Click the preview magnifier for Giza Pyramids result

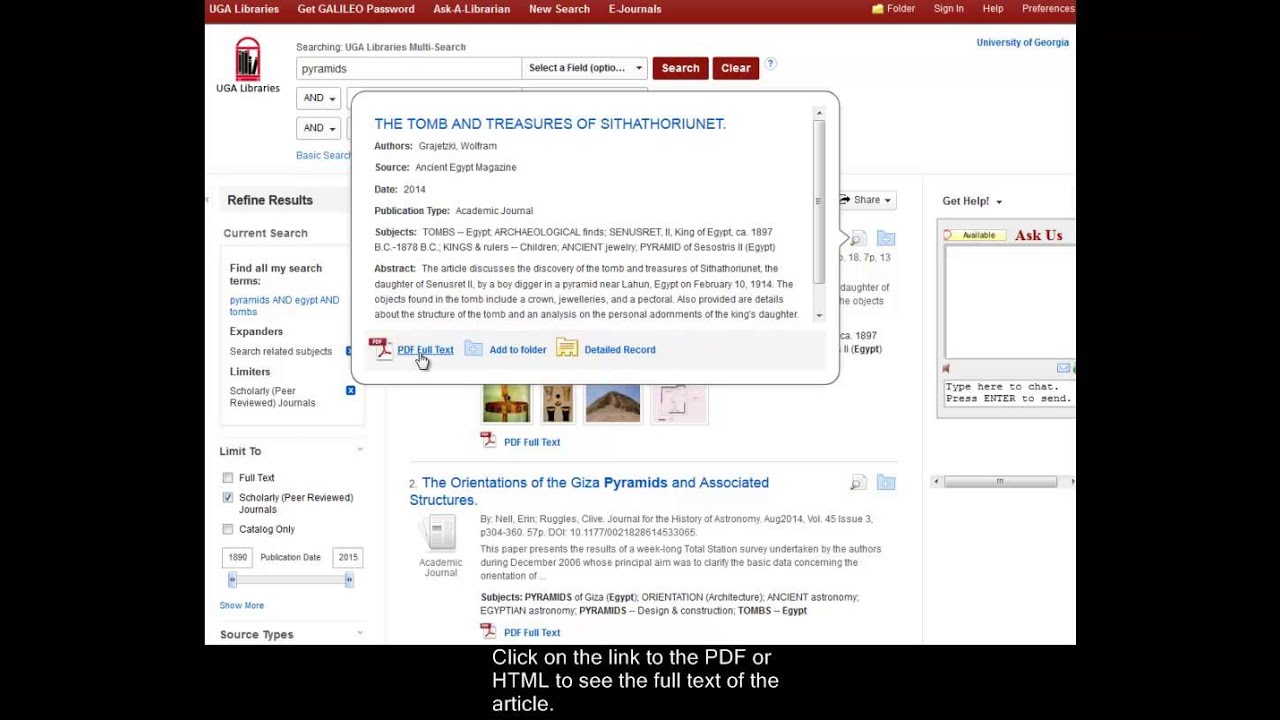(857, 484)
